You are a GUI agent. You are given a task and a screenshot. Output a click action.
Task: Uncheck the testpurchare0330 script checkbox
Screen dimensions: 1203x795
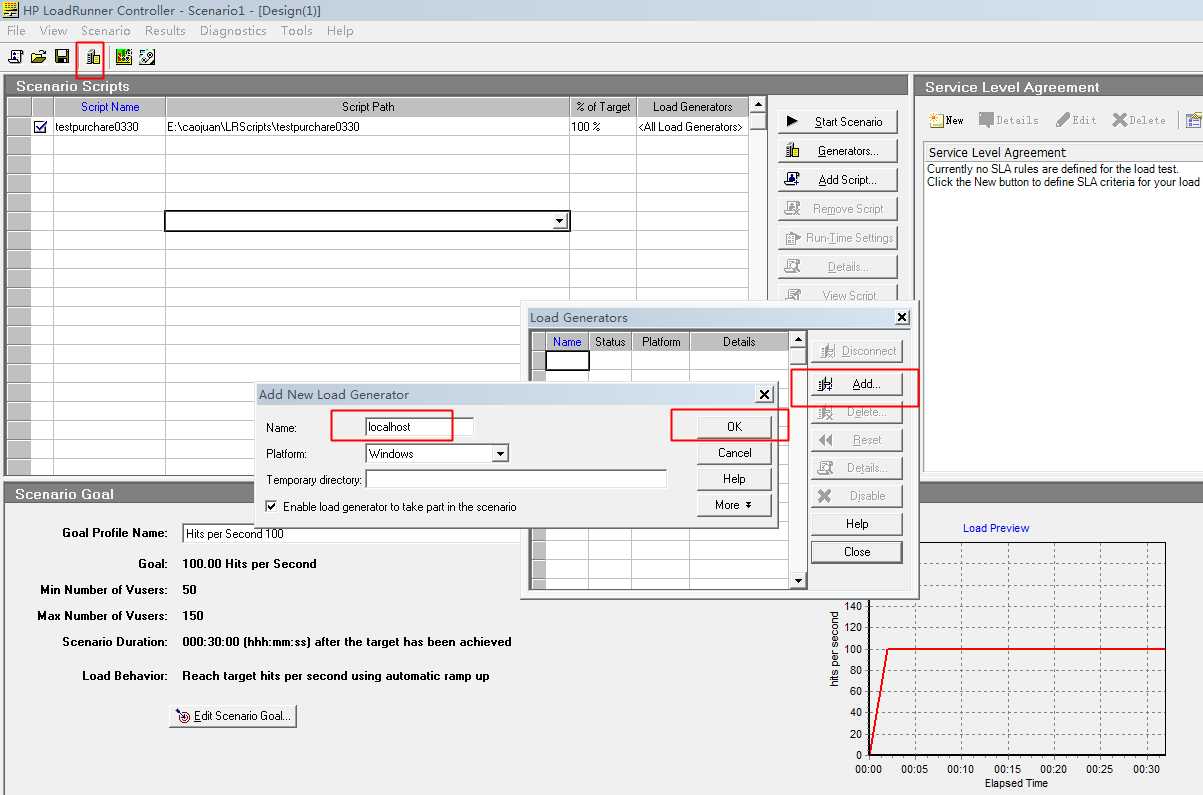[41, 127]
